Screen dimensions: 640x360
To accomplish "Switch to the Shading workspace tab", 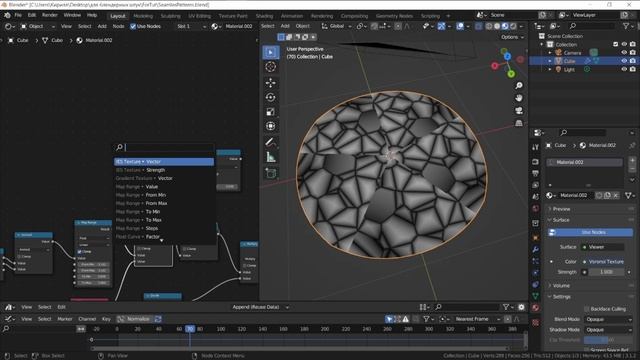I will (264, 16).
